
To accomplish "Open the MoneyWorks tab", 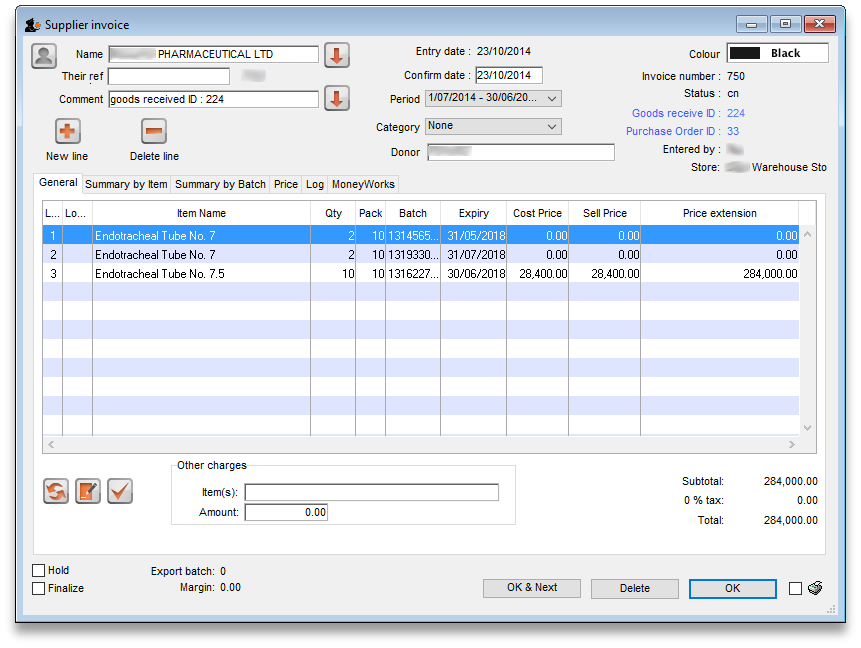I will [363, 184].
